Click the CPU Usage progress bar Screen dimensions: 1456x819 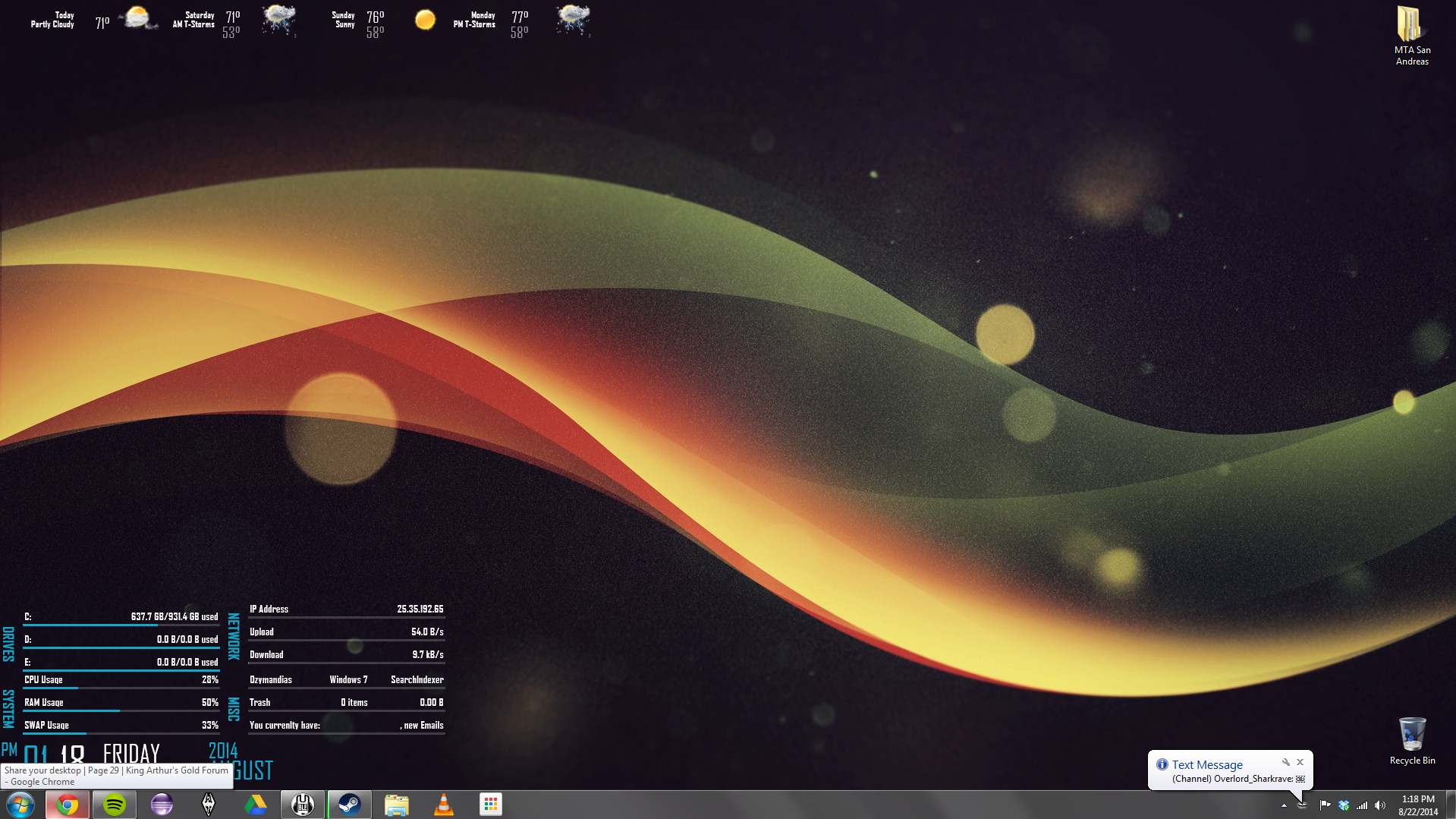point(121,688)
